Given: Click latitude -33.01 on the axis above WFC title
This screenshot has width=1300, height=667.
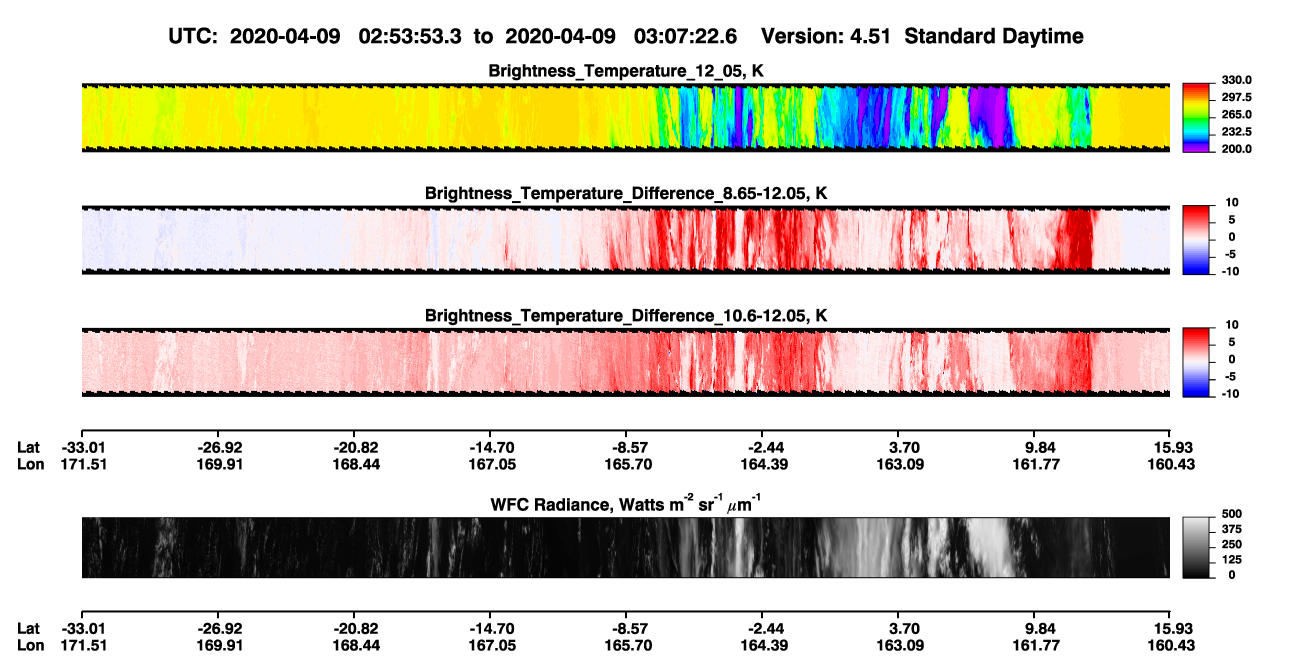Looking at the screenshot, I should (x=81, y=447).
